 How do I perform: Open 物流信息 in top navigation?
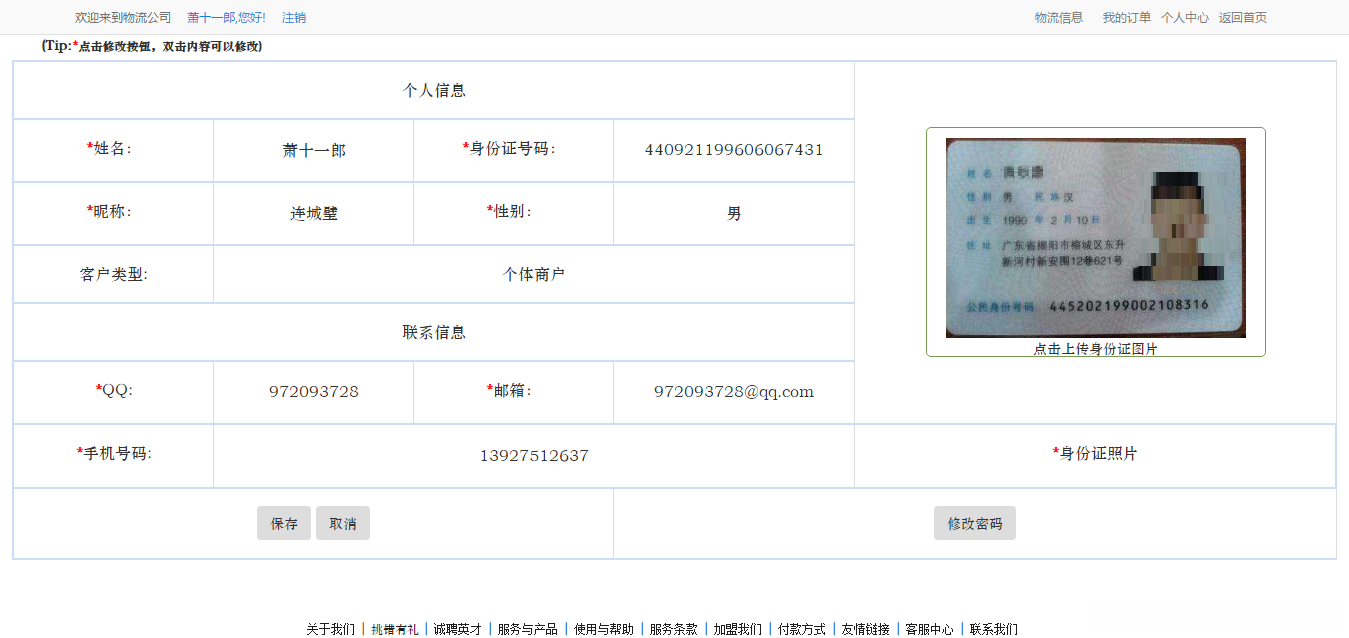point(1059,18)
